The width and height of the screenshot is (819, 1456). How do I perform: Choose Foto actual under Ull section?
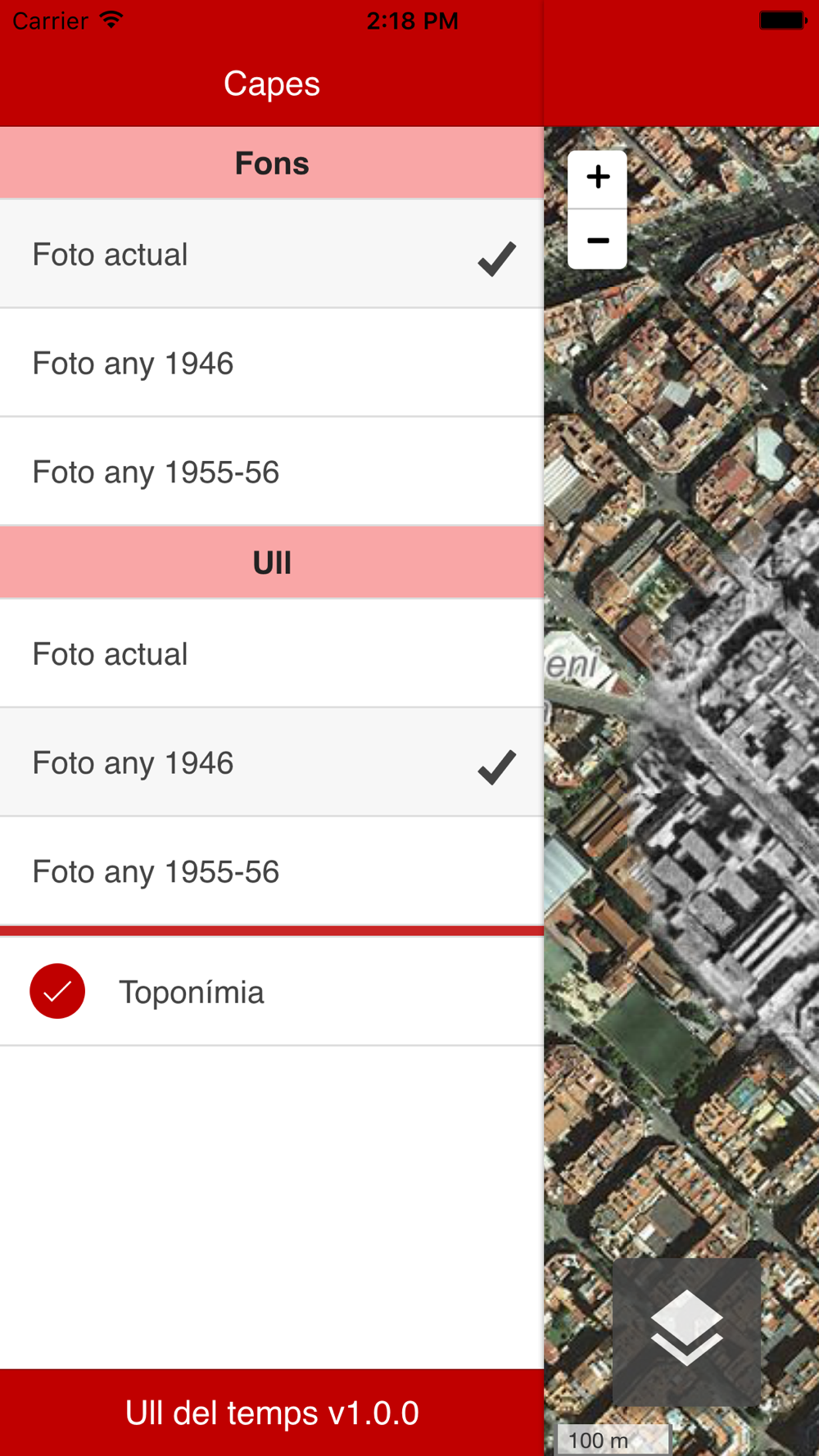[272, 653]
